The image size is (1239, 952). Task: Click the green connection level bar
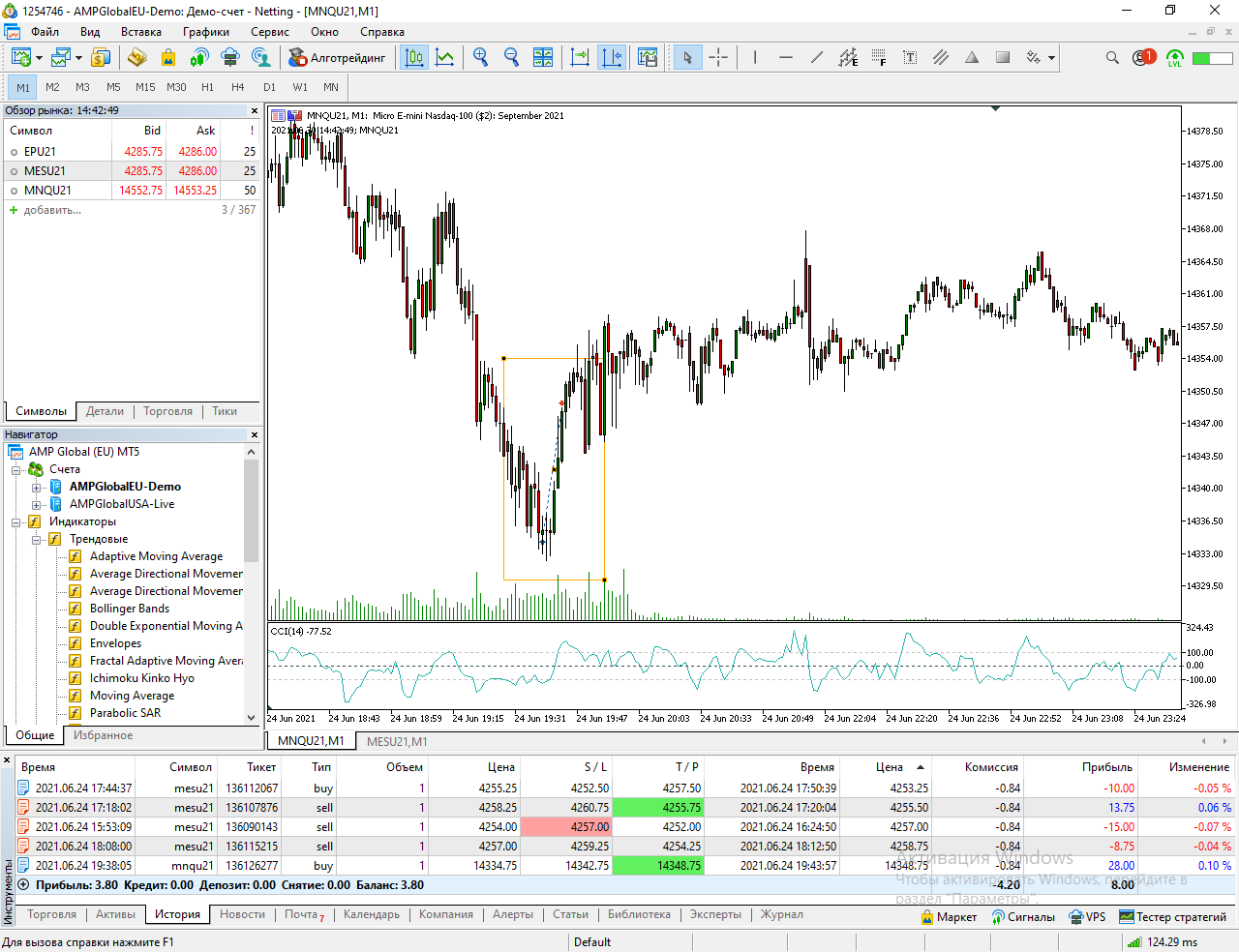1213,58
